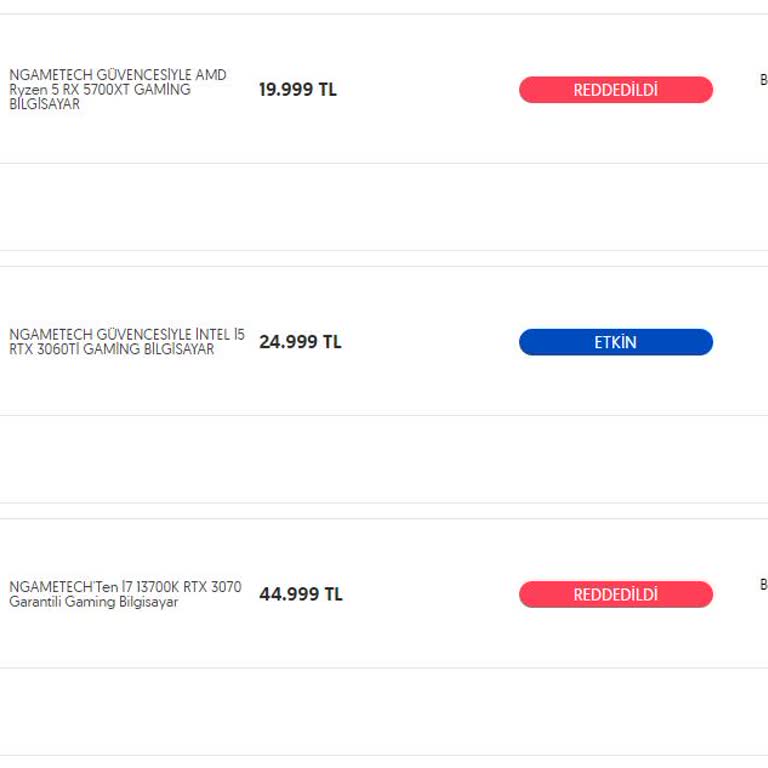Click blank space above the İ7 13700K listing title
Image resolution: width=768 pixels, height=768 pixels.
pyautogui.click(x=120, y=548)
